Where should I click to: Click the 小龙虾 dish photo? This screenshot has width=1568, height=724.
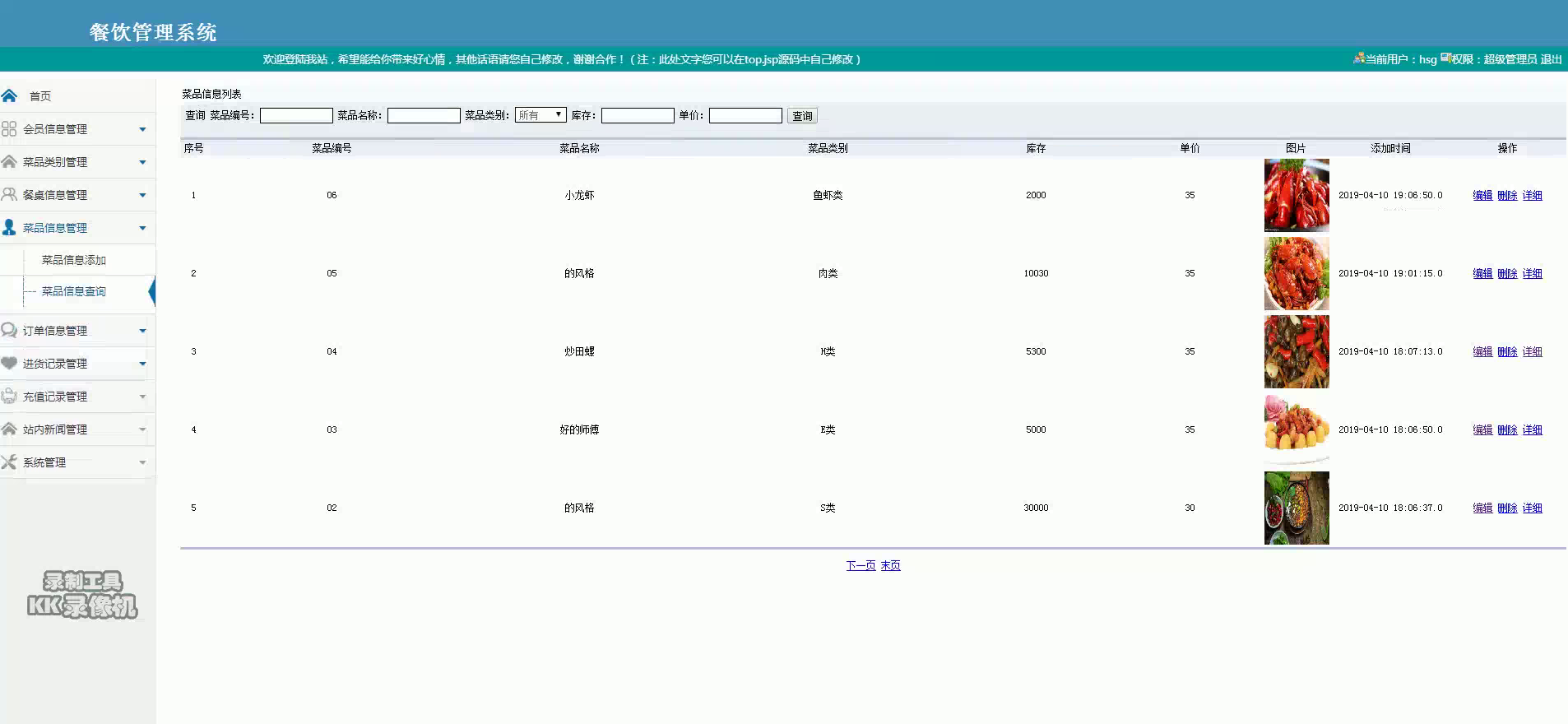point(1297,195)
